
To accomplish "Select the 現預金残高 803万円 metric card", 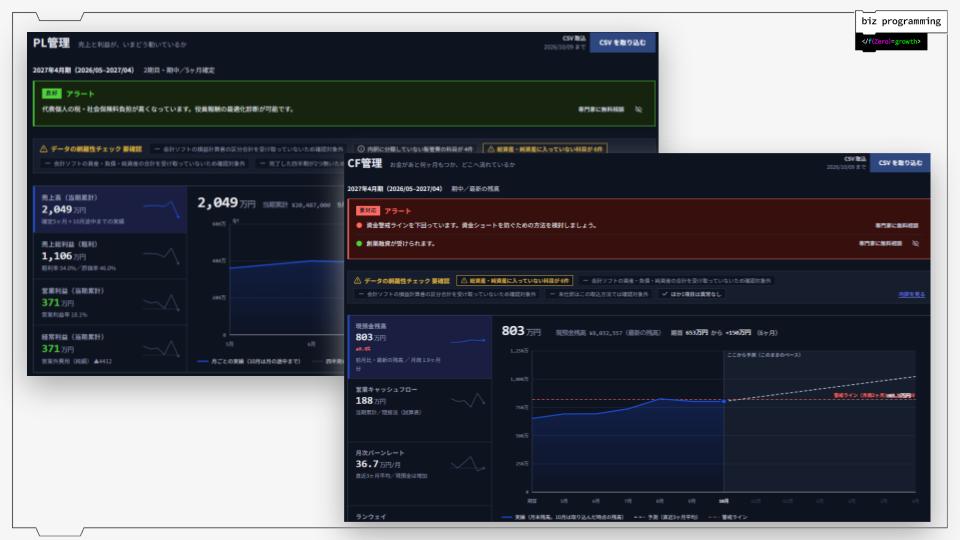I will pos(420,347).
